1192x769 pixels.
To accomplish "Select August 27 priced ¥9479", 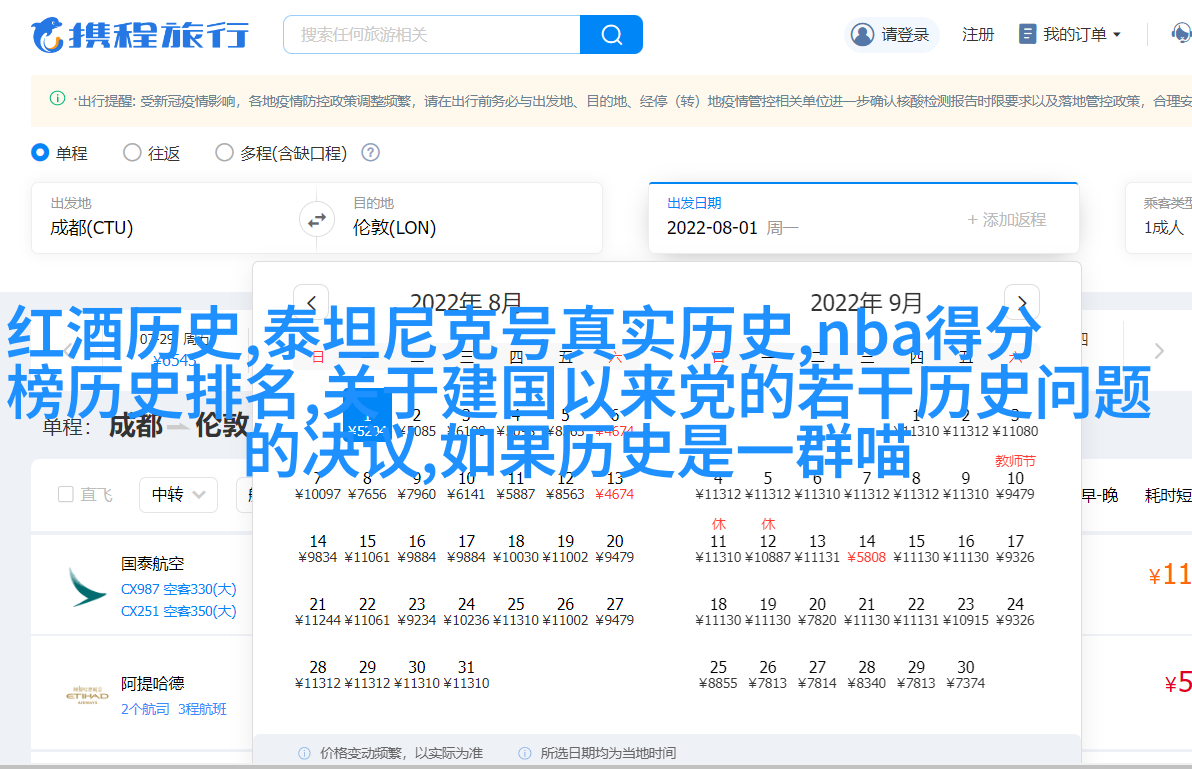I will click(x=614, y=612).
